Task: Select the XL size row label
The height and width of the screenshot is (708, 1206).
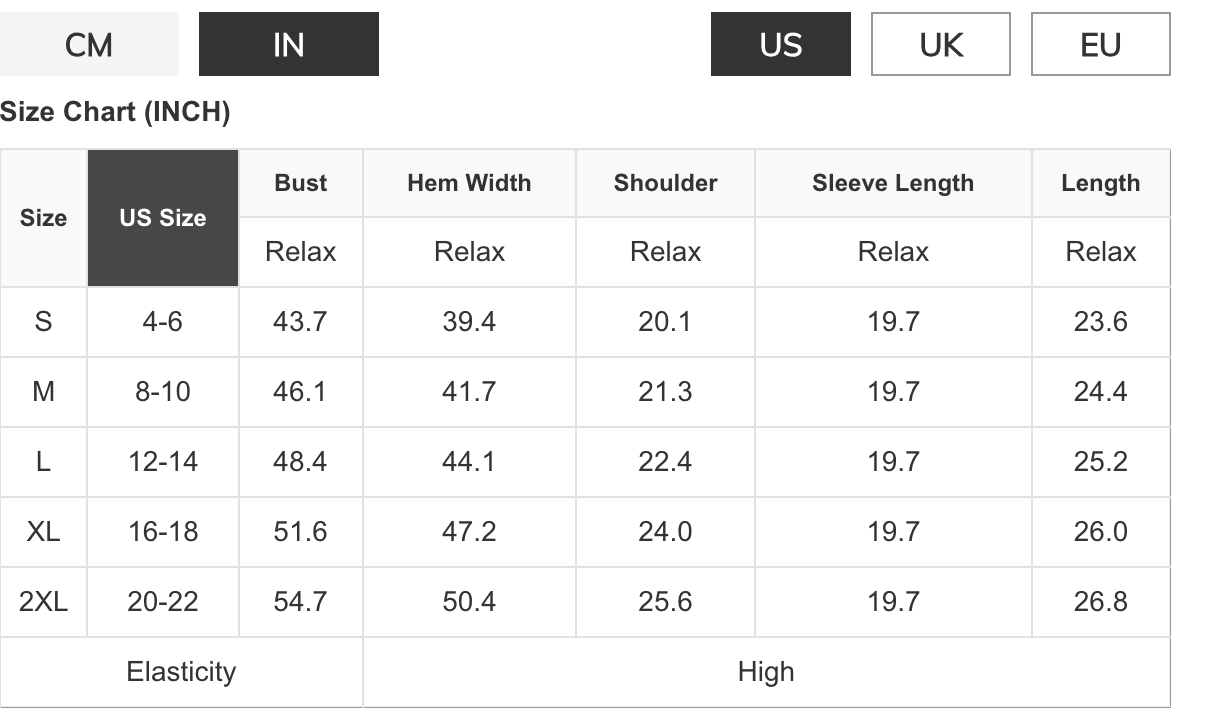Action: click(x=44, y=532)
